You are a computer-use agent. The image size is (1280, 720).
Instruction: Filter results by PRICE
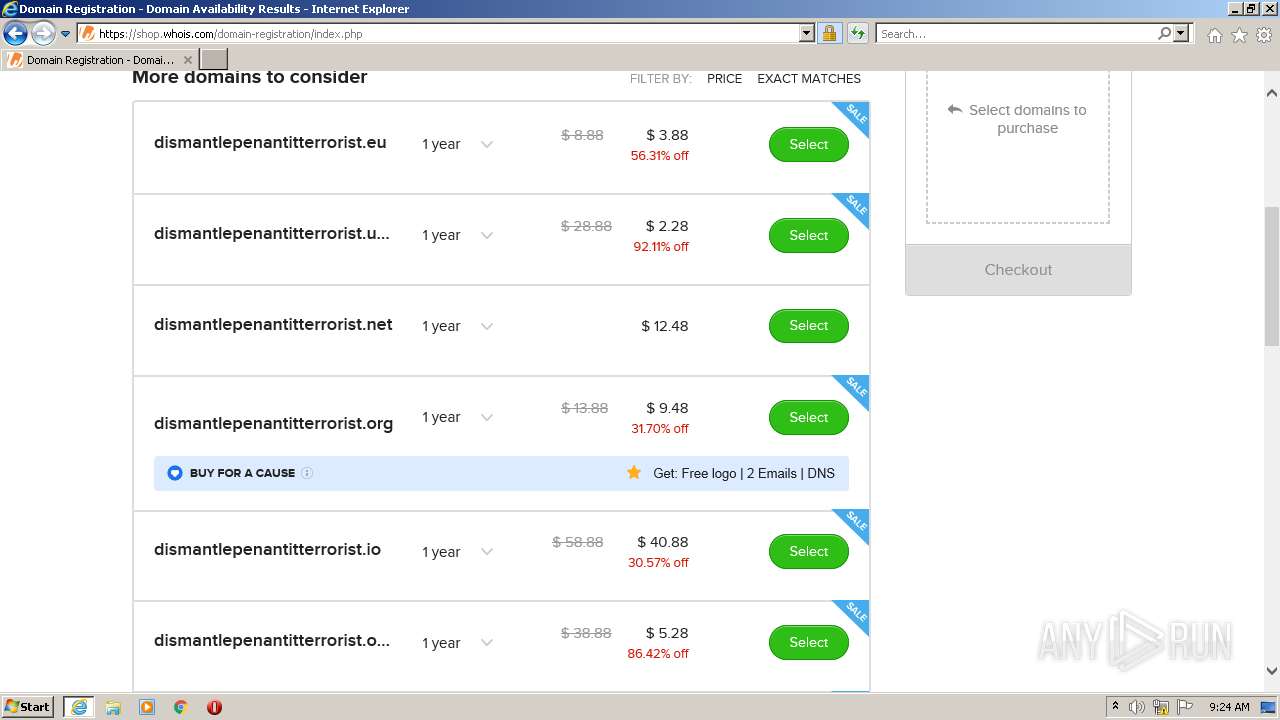(724, 78)
